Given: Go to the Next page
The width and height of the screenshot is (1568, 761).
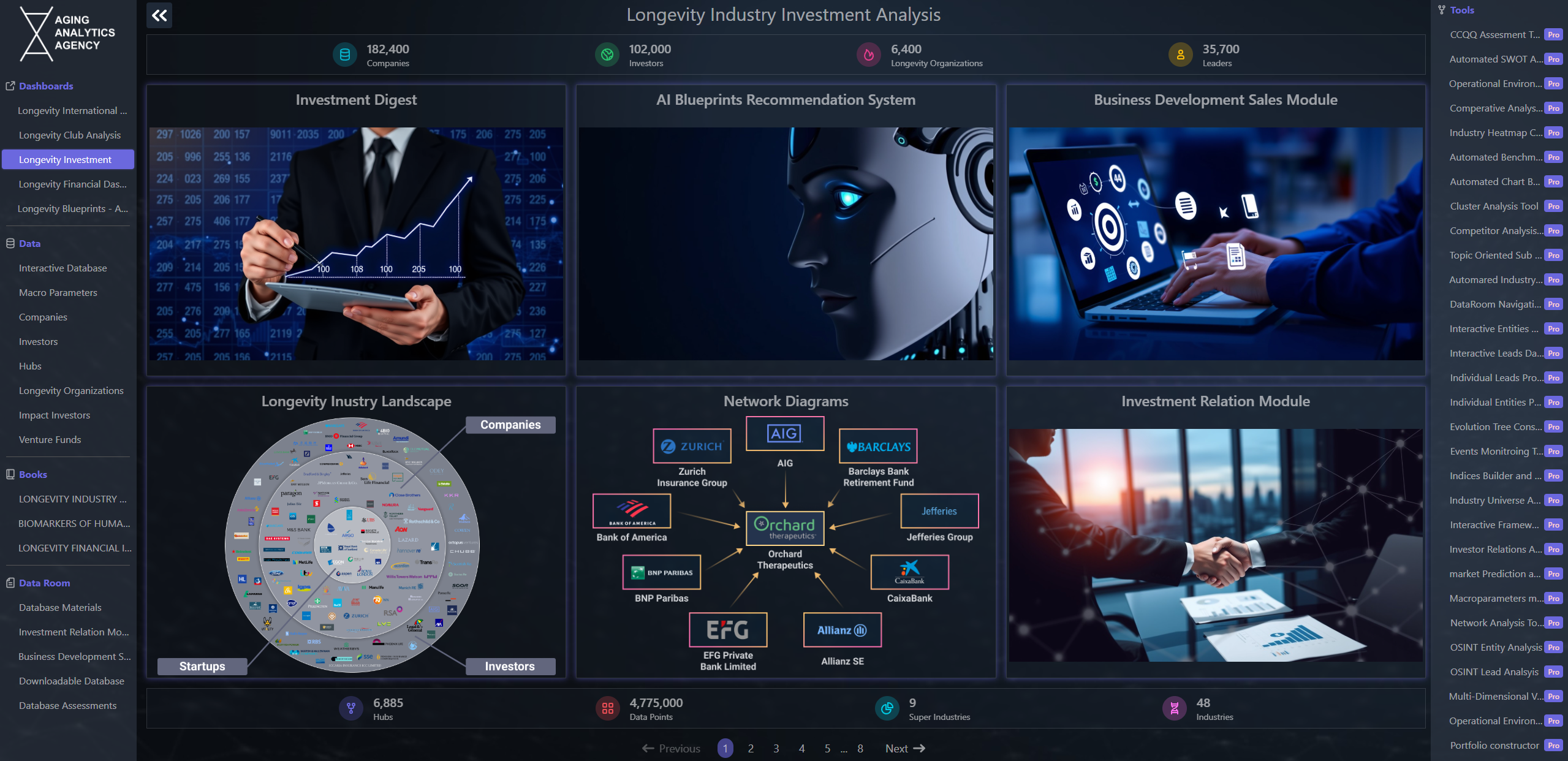Looking at the screenshot, I should coord(904,749).
